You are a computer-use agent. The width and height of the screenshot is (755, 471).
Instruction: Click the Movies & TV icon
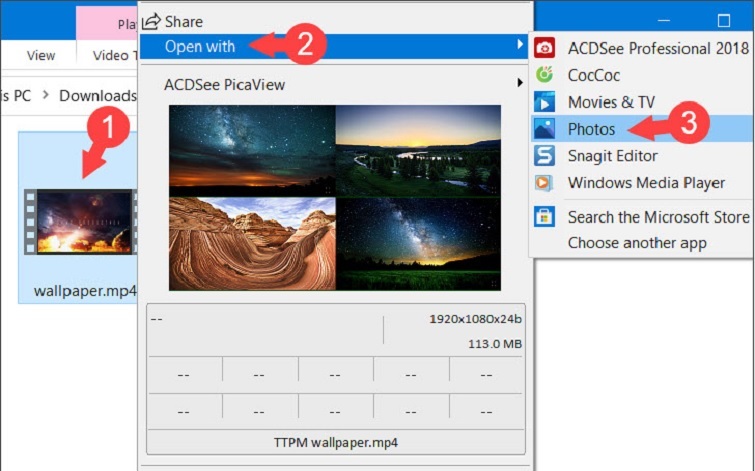pyautogui.click(x=544, y=102)
